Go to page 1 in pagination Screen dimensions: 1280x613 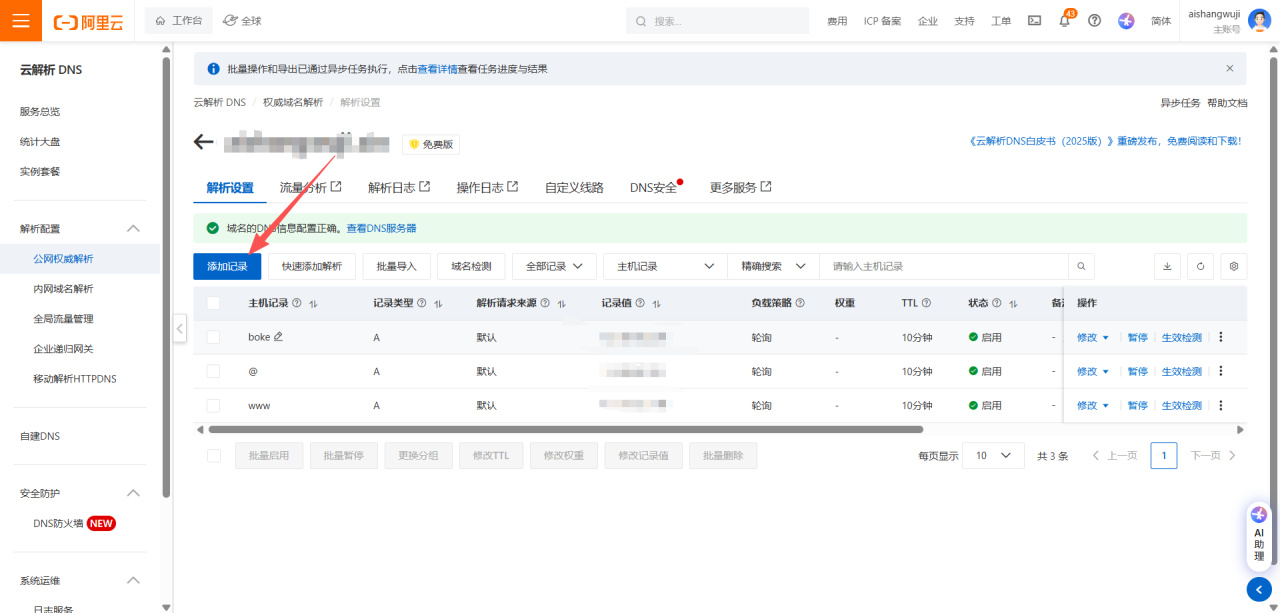[1163, 455]
